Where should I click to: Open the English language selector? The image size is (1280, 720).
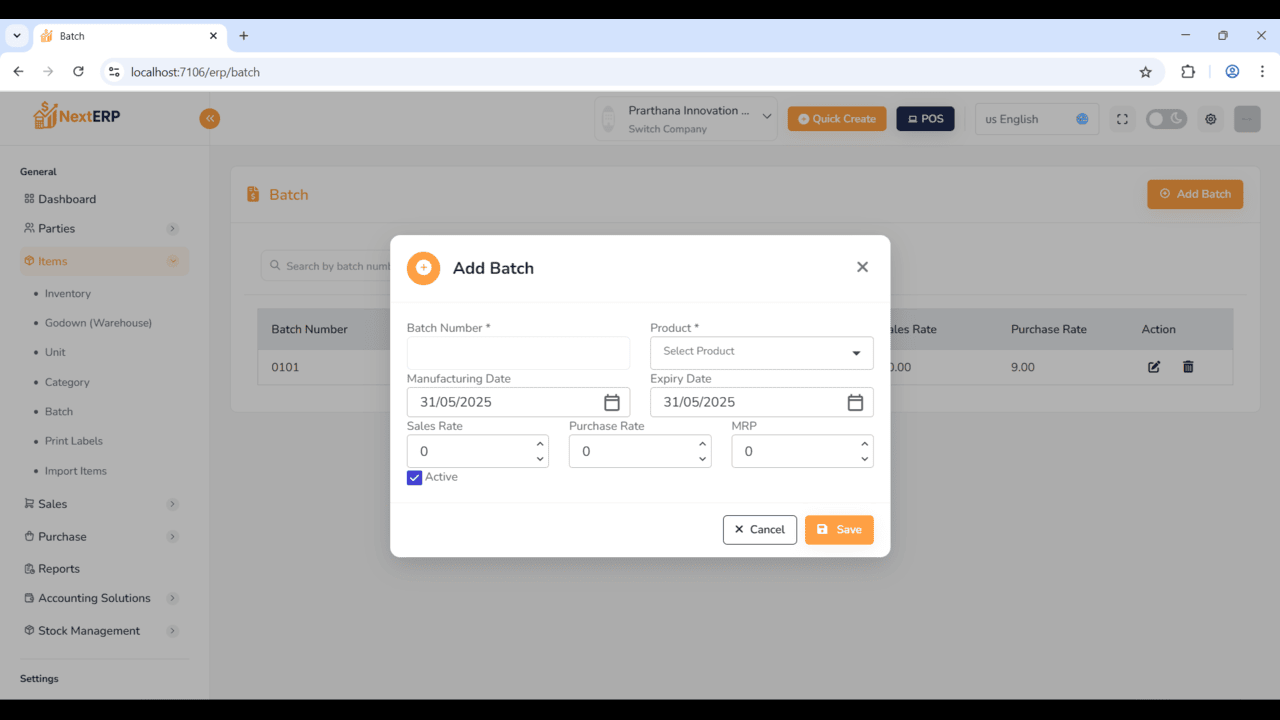[x=1036, y=119]
